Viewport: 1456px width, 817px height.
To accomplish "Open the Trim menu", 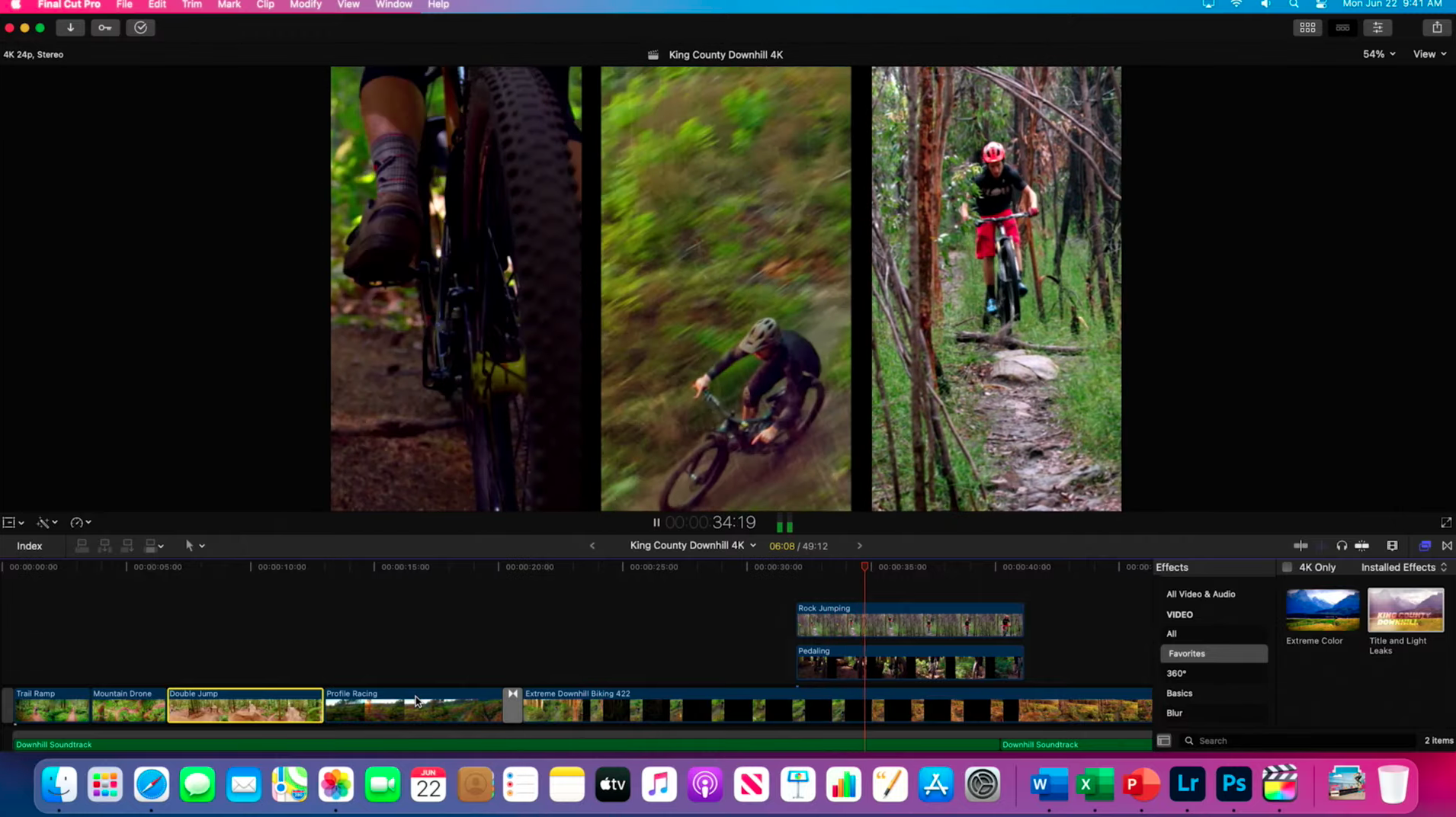I will [192, 5].
